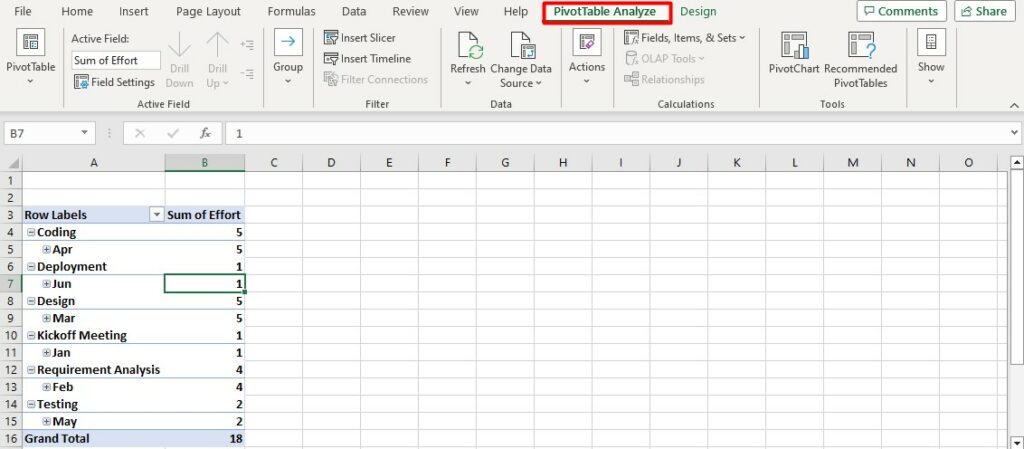Open the Show menu

click(931, 59)
